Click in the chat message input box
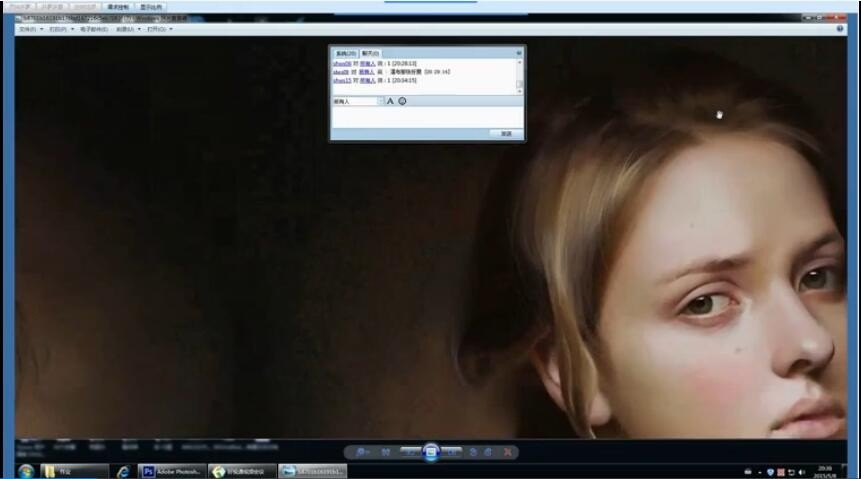The height and width of the screenshot is (479, 861). [427, 117]
